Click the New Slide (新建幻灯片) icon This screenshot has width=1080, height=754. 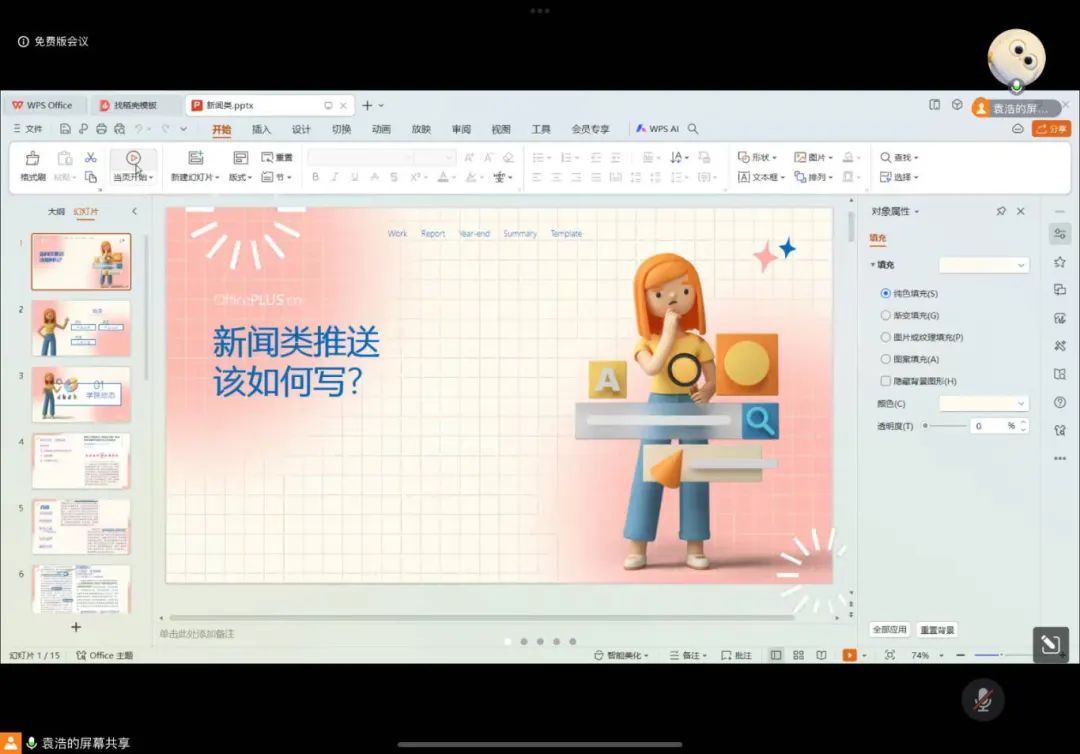(195, 158)
